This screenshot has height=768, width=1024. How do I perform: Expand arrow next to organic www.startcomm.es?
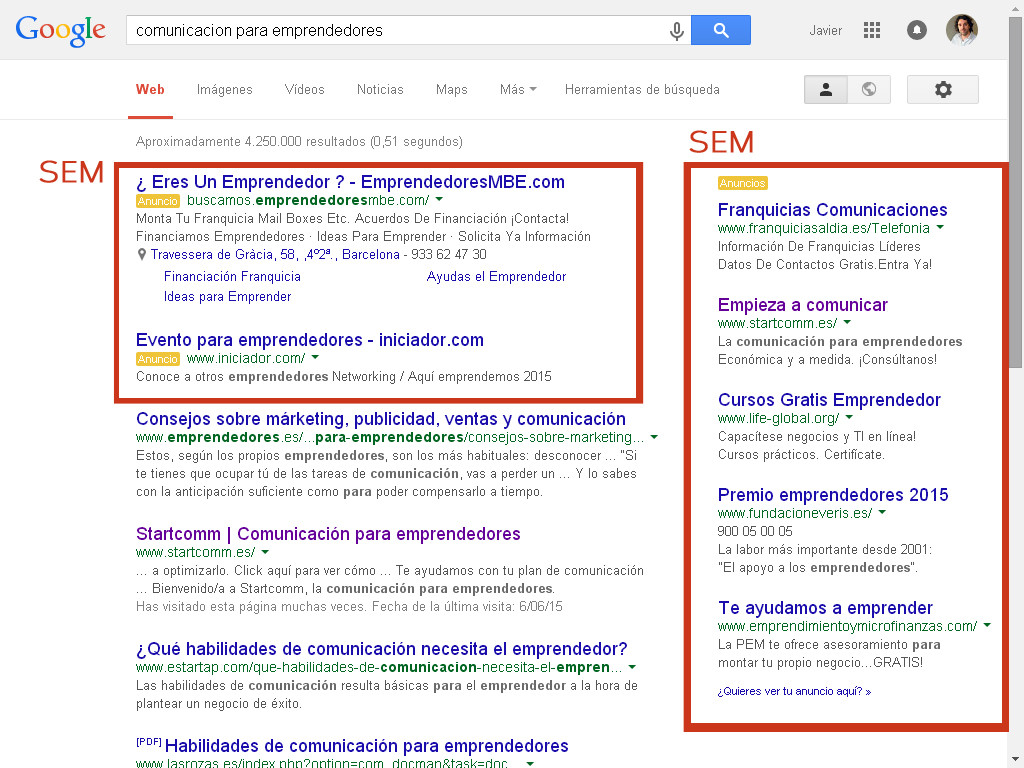[265, 552]
